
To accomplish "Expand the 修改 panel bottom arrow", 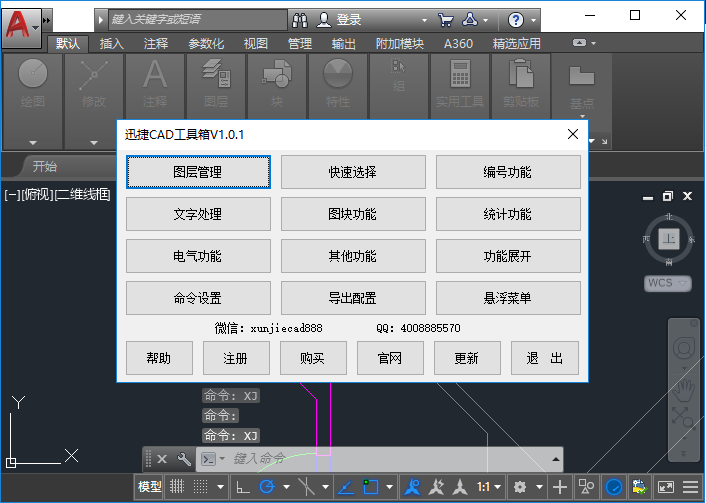I will pos(94,143).
